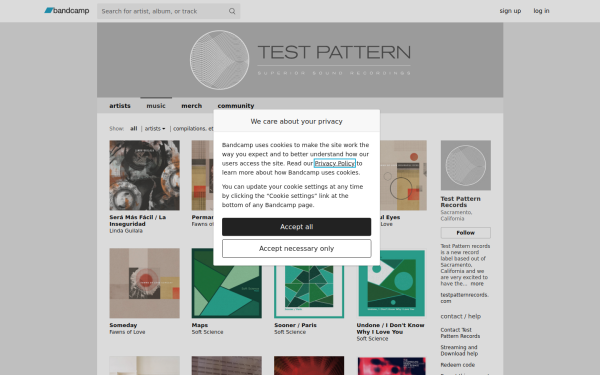The image size is (600, 375).
Task: Click 'Soft Science' under Sooner / Paris
Action: click(x=290, y=332)
